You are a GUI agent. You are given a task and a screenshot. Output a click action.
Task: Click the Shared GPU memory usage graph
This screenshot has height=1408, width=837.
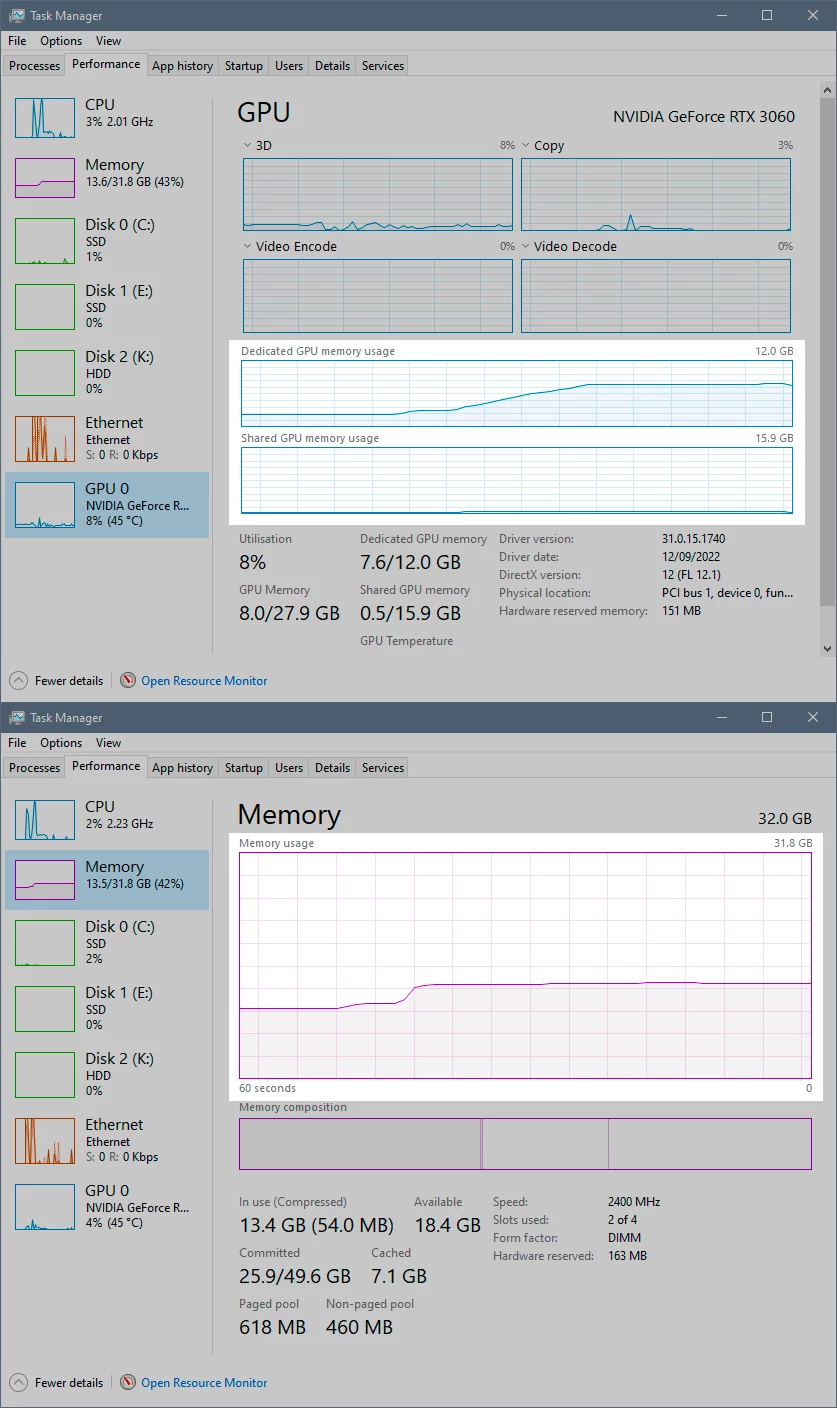[517, 480]
